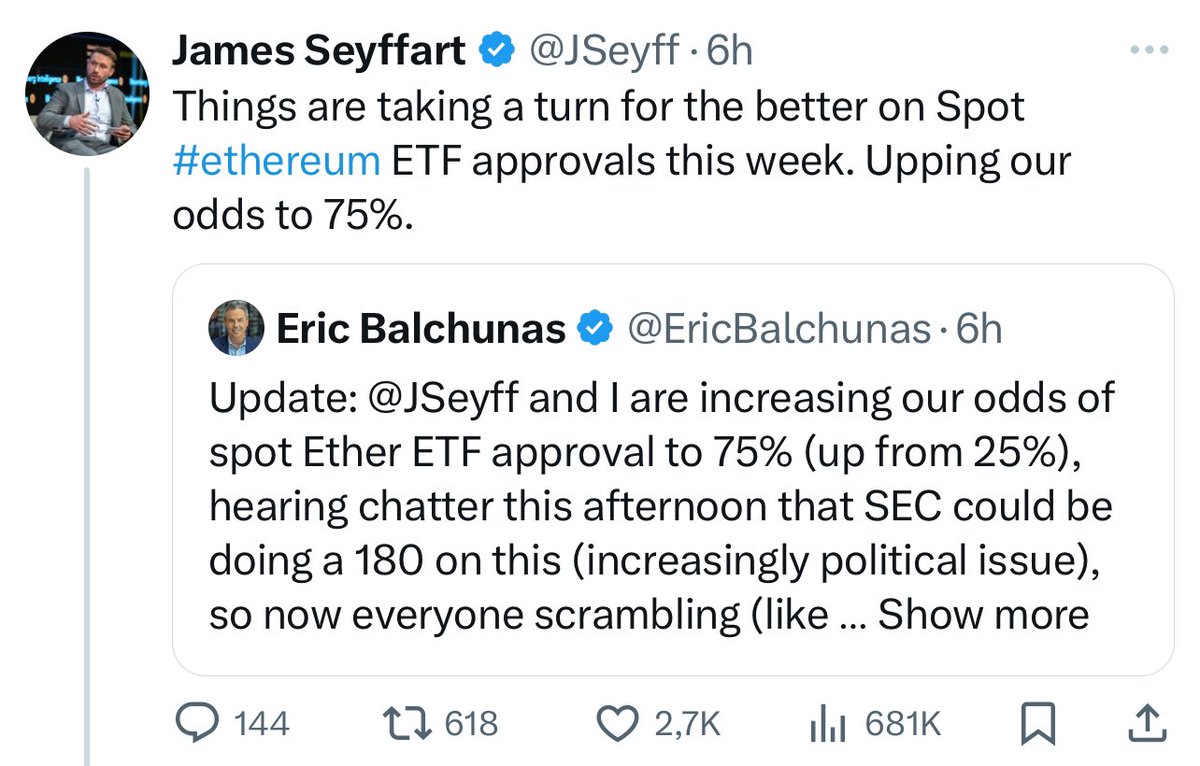The image size is (1200, 766).
Task: Click the James Seyffart display name
Action: (x=320, y=52)
